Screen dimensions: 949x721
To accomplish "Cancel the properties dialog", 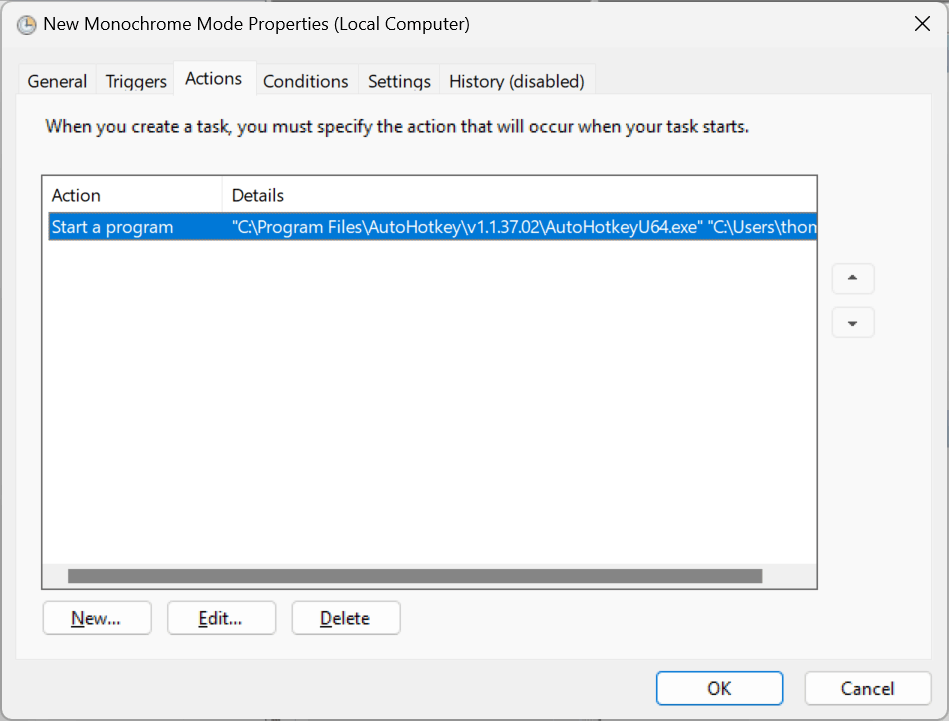I will tap(867, 688).
